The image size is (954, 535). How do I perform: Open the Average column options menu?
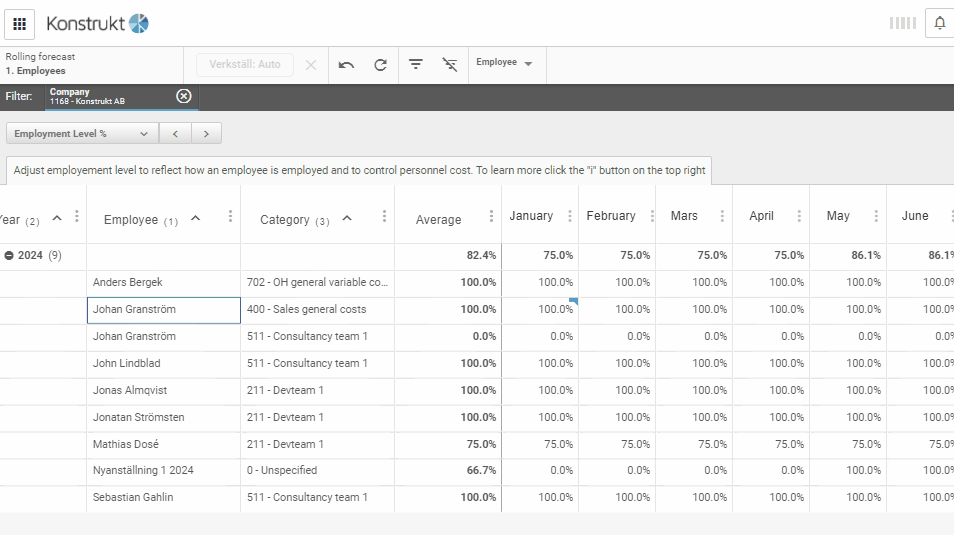point(491,217)
